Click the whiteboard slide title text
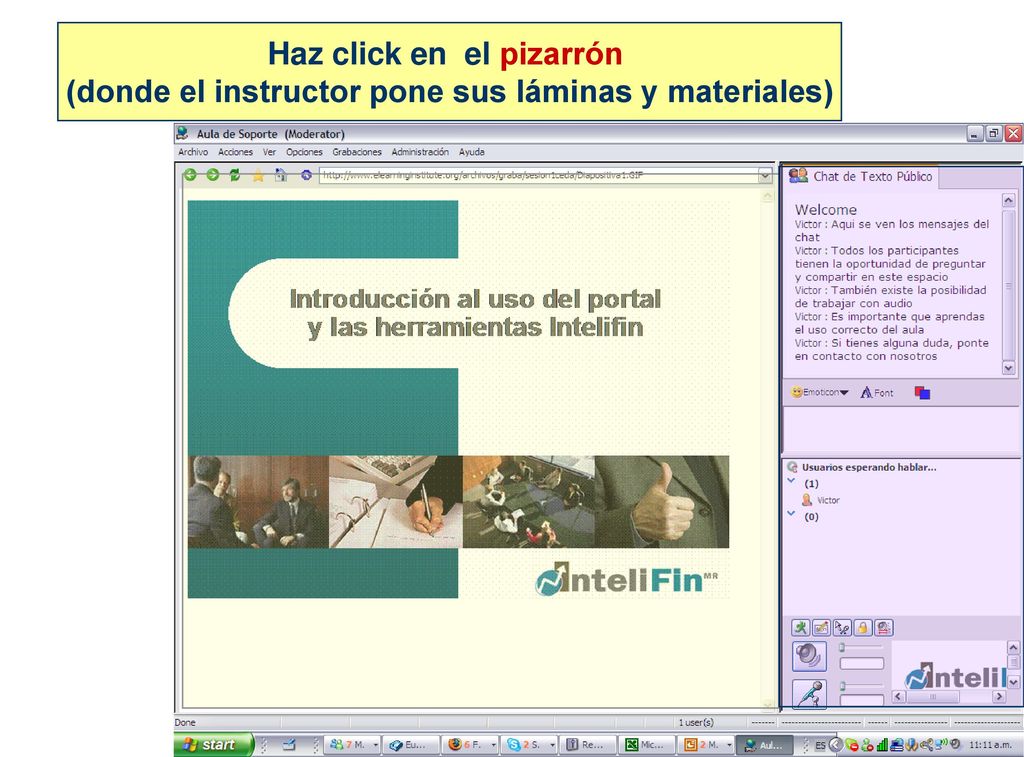 point(475,313)
